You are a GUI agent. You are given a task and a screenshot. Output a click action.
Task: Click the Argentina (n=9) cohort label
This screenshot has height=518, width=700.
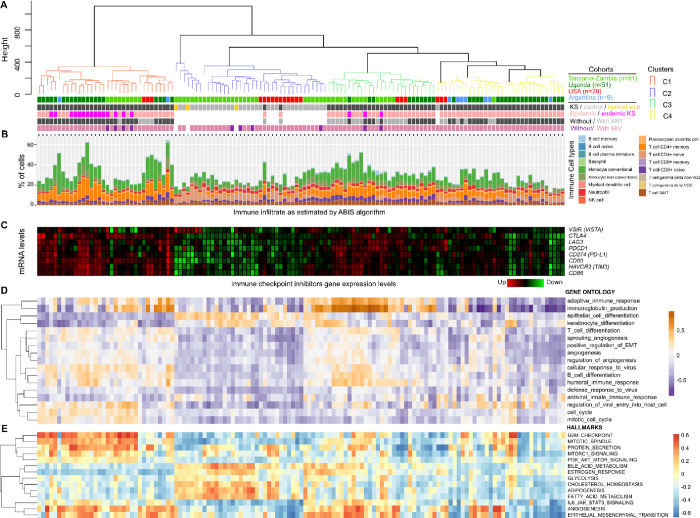pos(590,97)
